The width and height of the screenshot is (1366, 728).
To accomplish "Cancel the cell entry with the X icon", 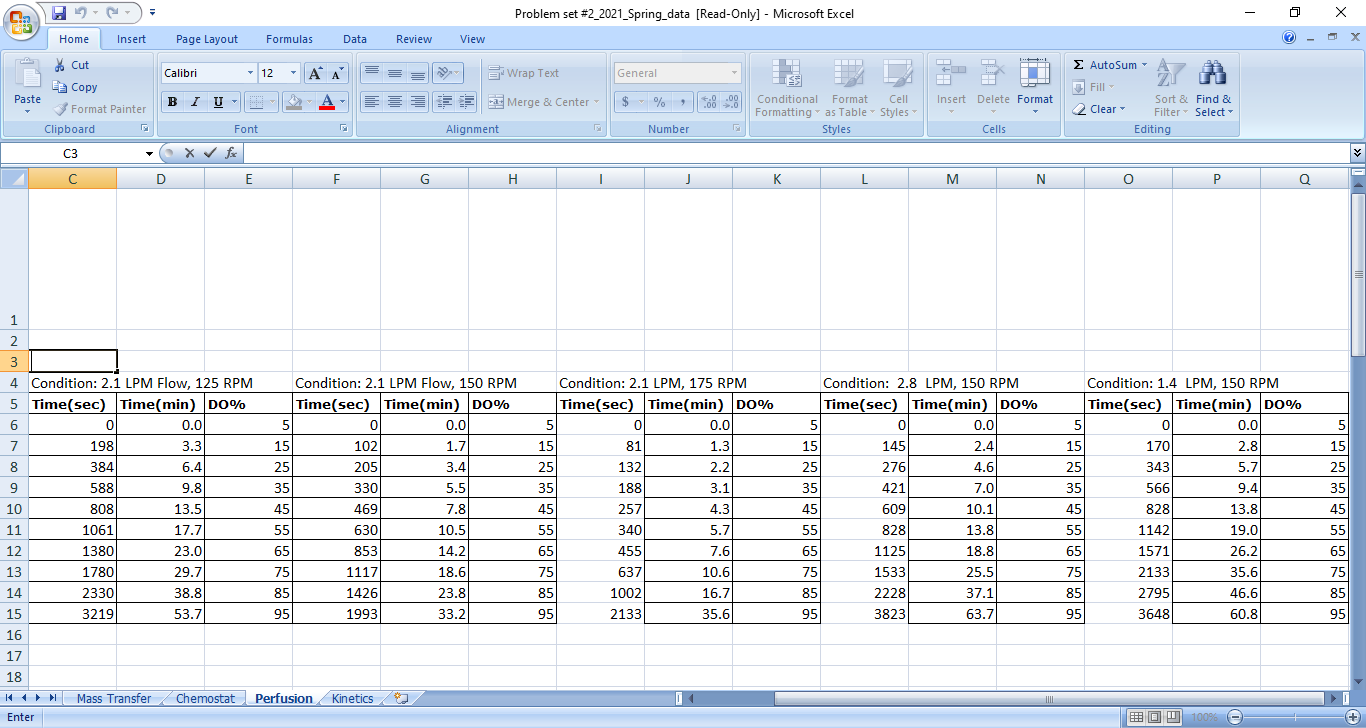I will tap(189, 153).
